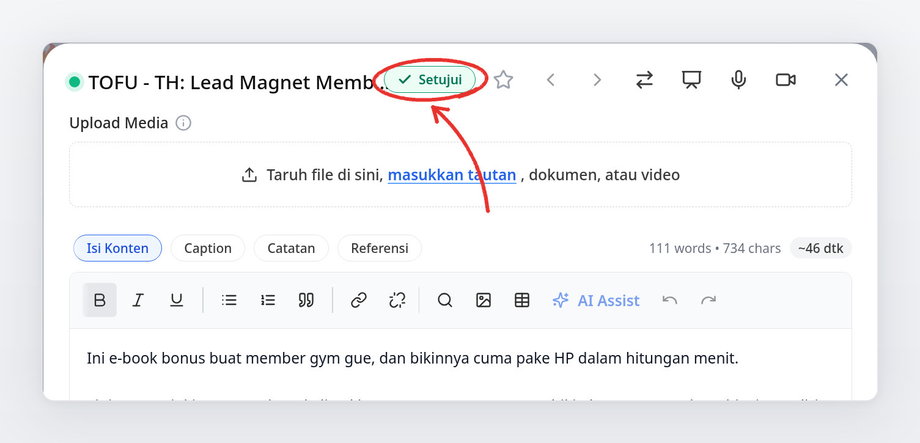This screenshot has height=443, width=920.
Task: Click the Upload Media label
Action: 119,123
